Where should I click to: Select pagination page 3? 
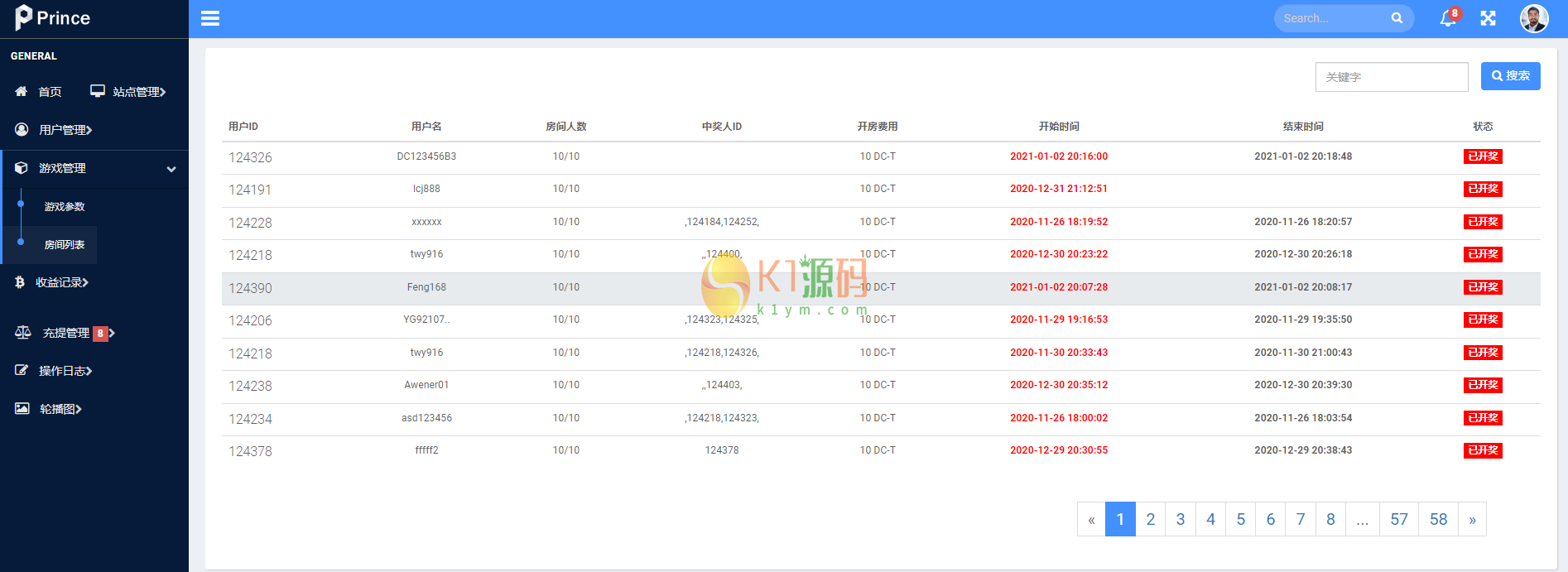1181,519
